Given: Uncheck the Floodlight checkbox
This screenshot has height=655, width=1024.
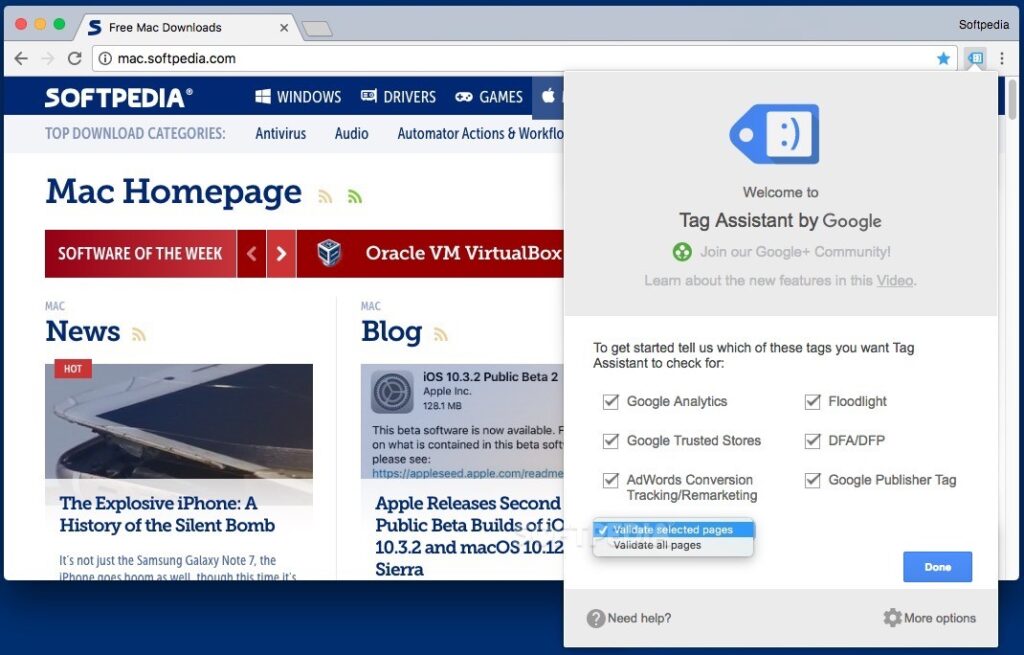Looking at the screenshot, I should pos(812,401).
